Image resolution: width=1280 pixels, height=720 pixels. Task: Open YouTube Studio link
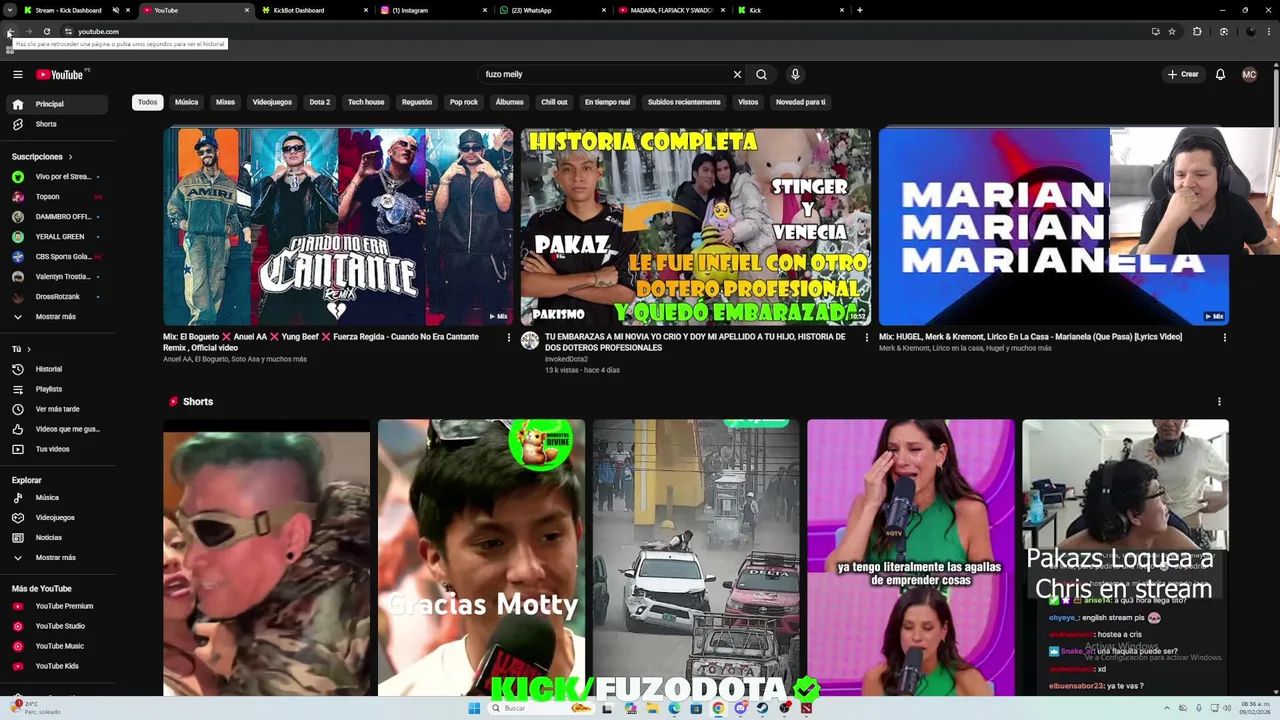coord(56,626)
